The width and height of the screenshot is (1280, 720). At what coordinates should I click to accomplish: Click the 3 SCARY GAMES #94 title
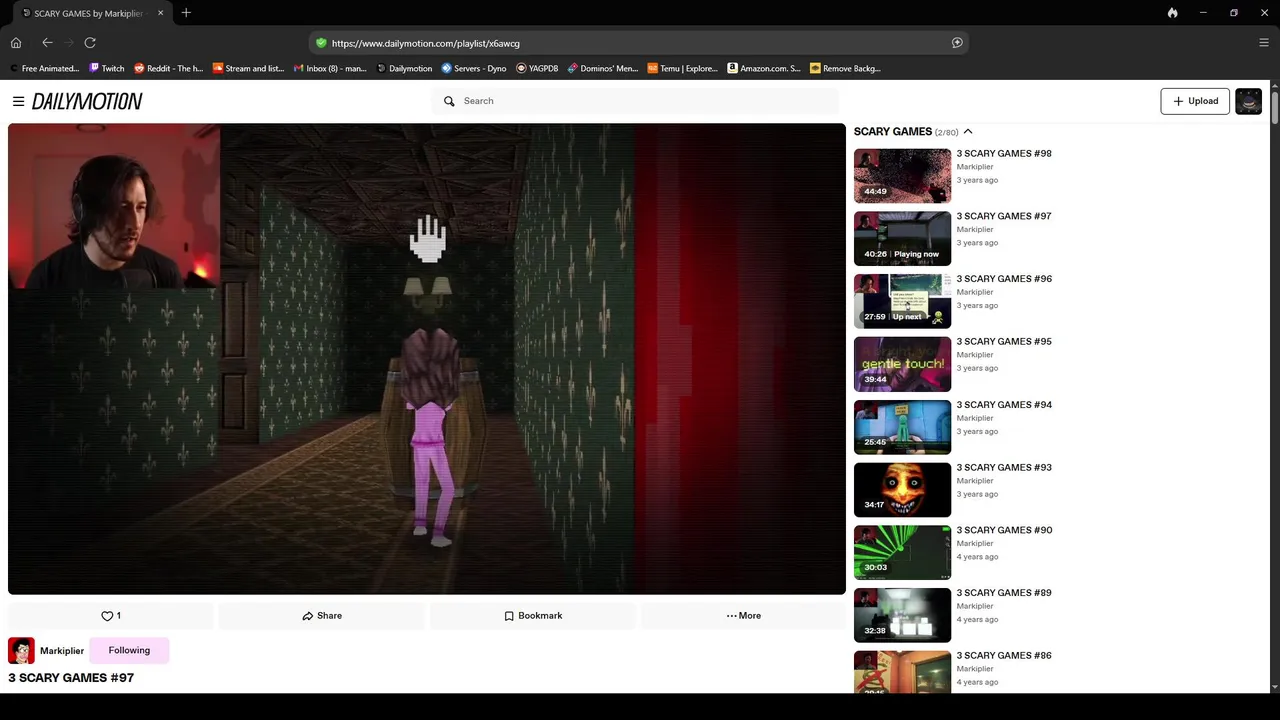point(1004,405)
